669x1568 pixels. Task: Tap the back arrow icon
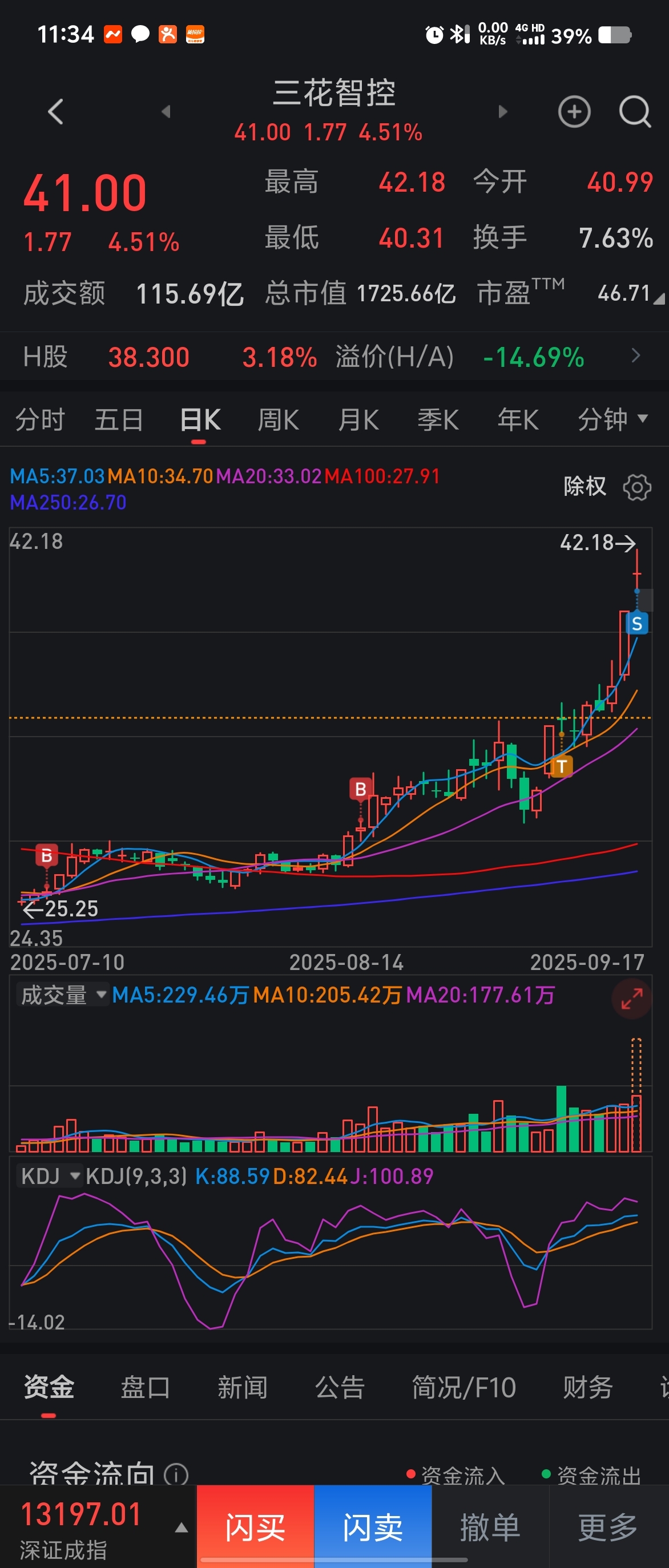click(x=55, y=111)
